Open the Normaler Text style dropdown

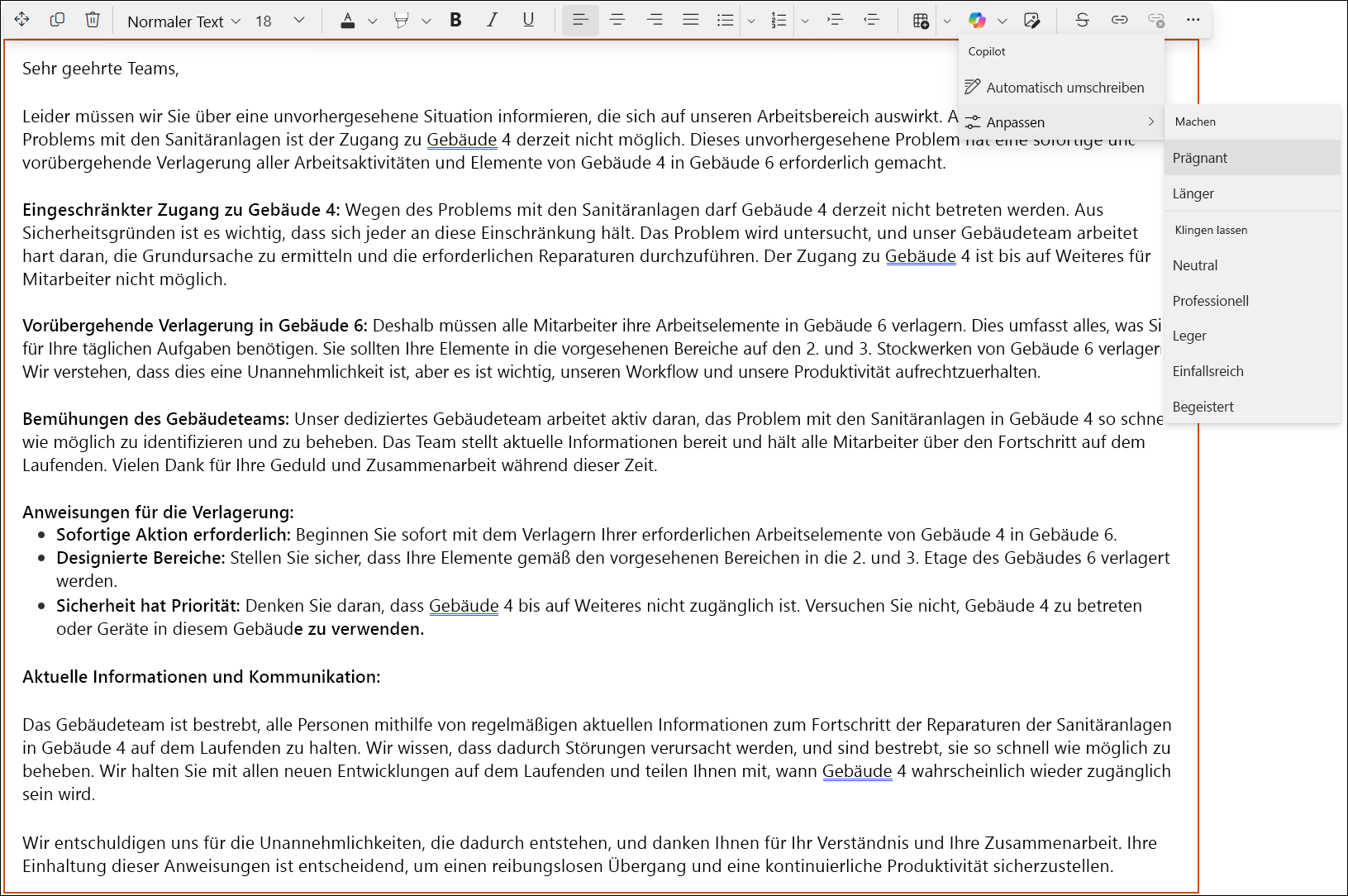point(183,21)
